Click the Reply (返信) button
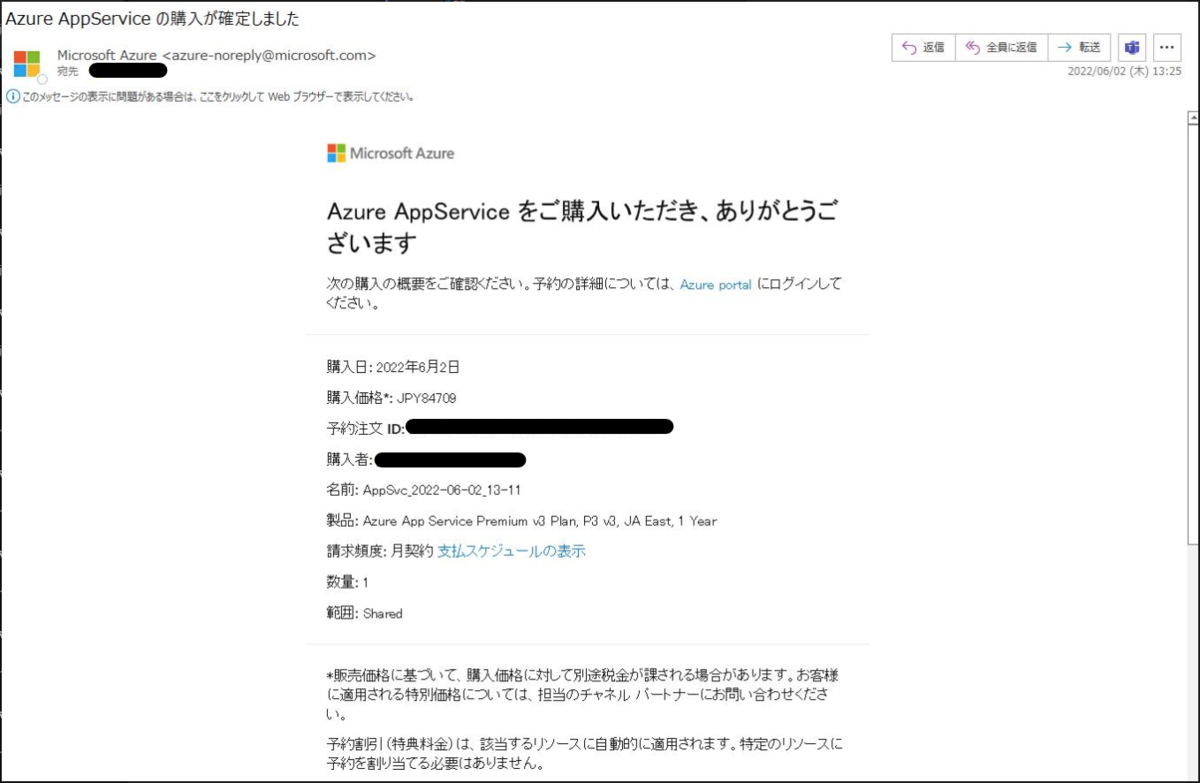 tap(923, 47)
